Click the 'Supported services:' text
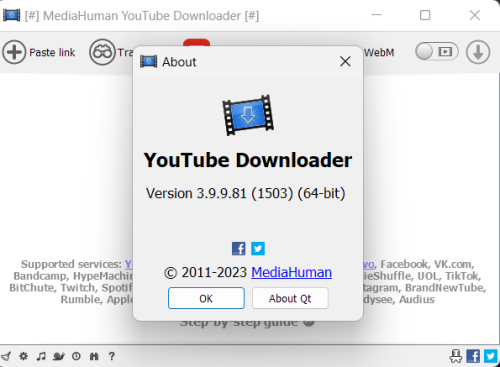The height and width of the screenshot is (367, 500). pos(71,264)
